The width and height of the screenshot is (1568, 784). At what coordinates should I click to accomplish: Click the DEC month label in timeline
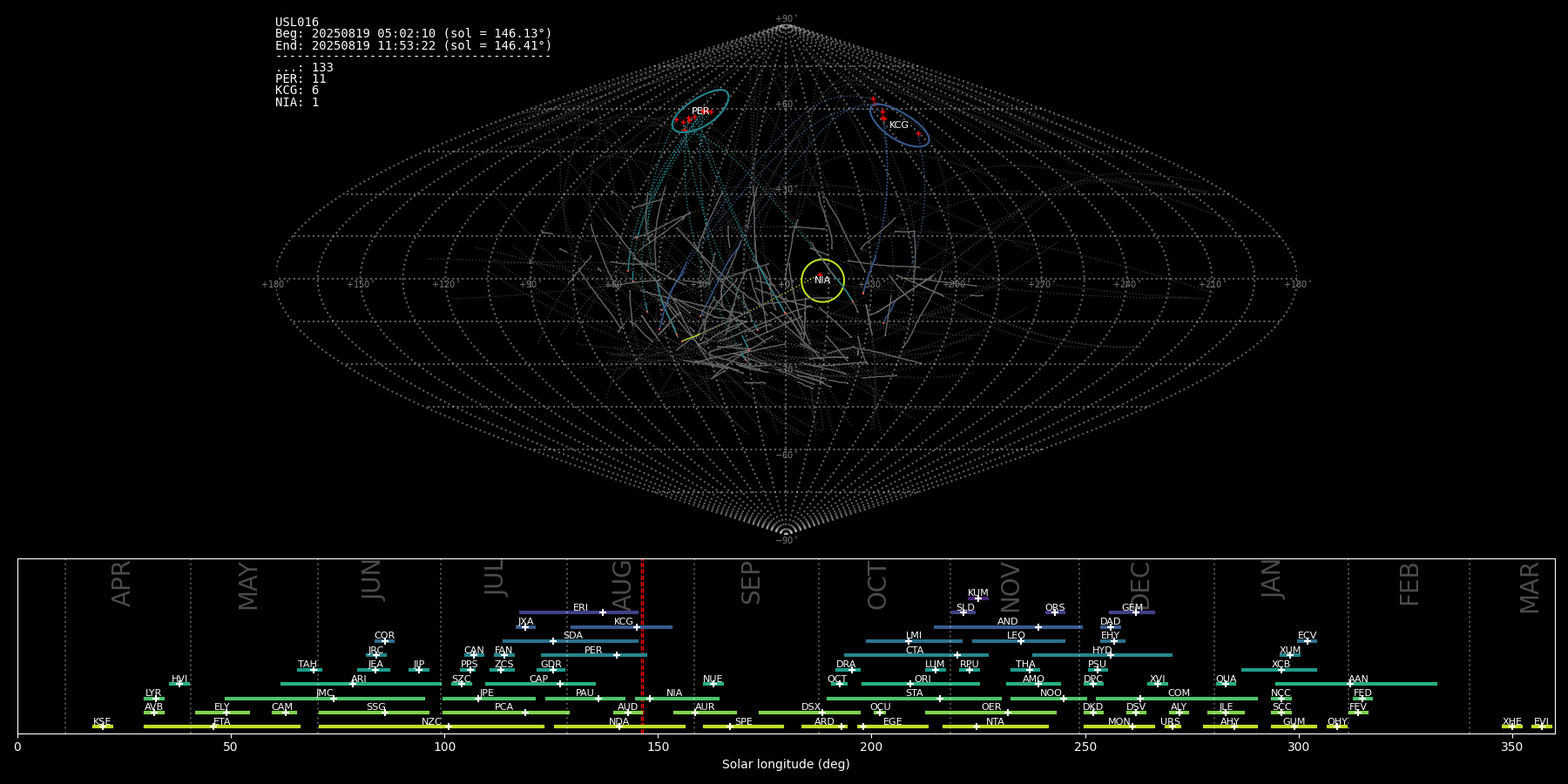[x=1140, y=586]
